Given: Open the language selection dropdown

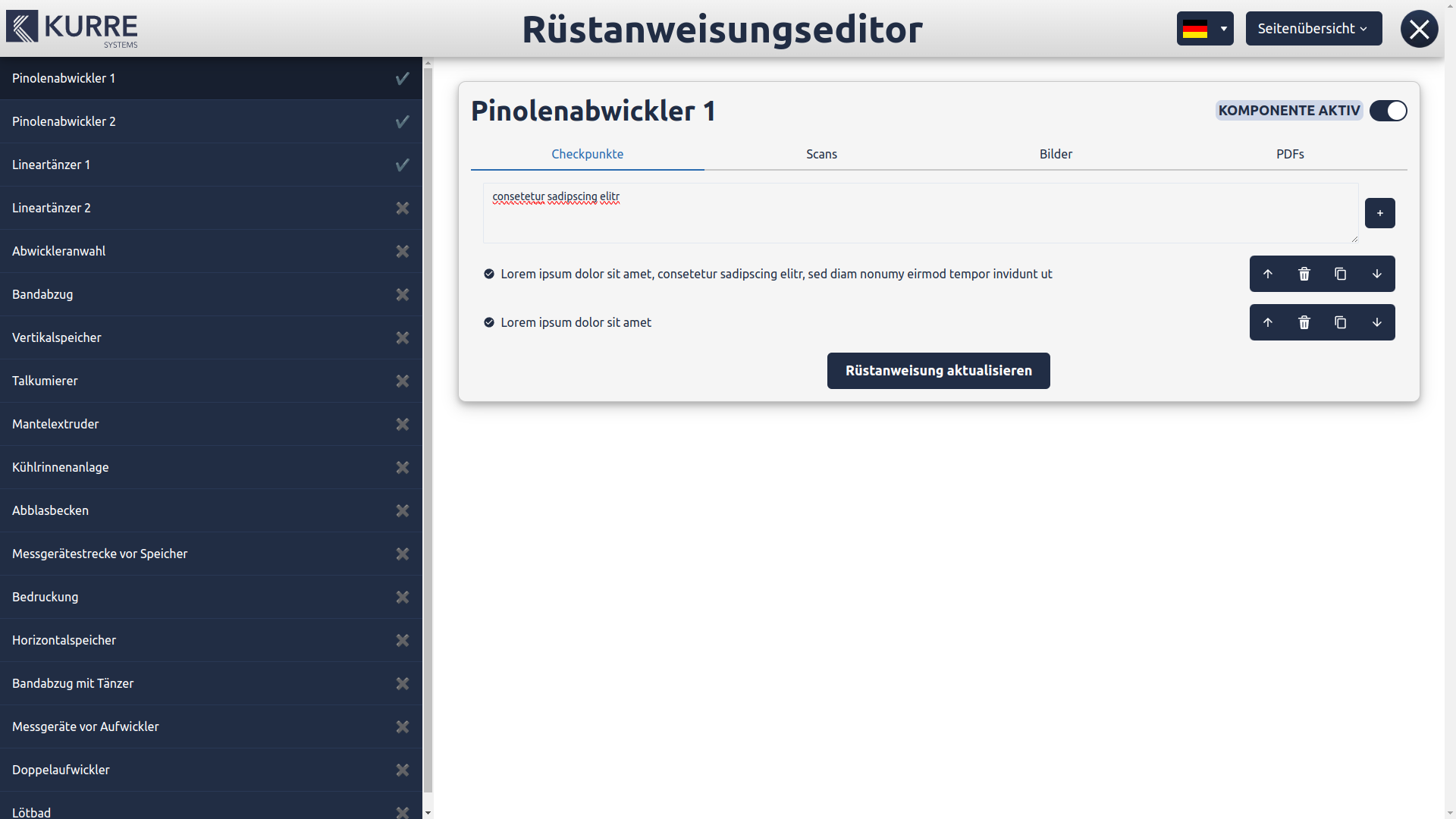Looking at the screenshot, I should 1205,28.
